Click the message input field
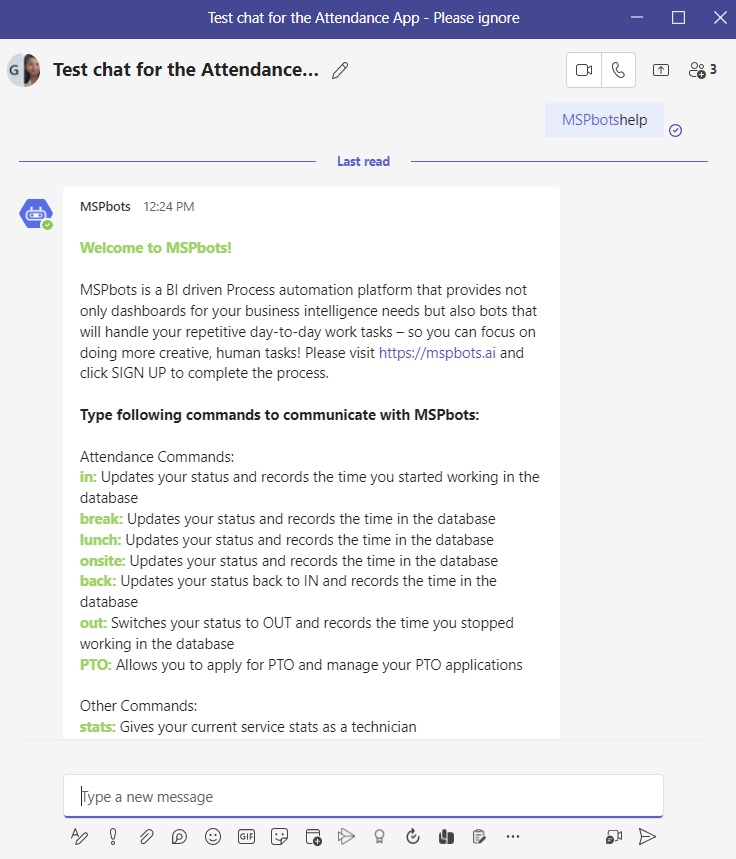 pos(363,796)
